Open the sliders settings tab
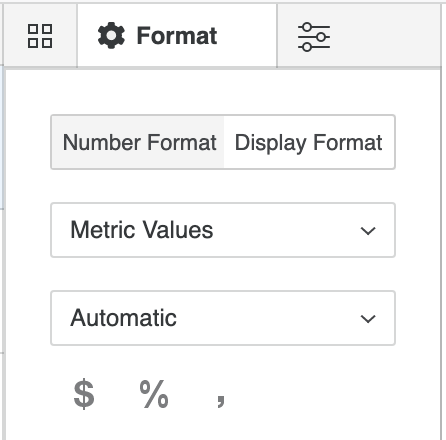 click(x=314, y=37)
